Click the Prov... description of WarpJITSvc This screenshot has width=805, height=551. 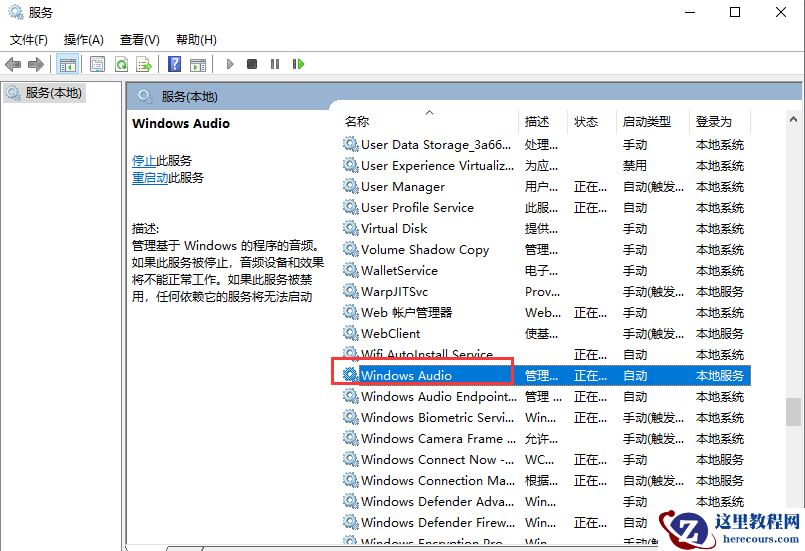tap(542, 292)
